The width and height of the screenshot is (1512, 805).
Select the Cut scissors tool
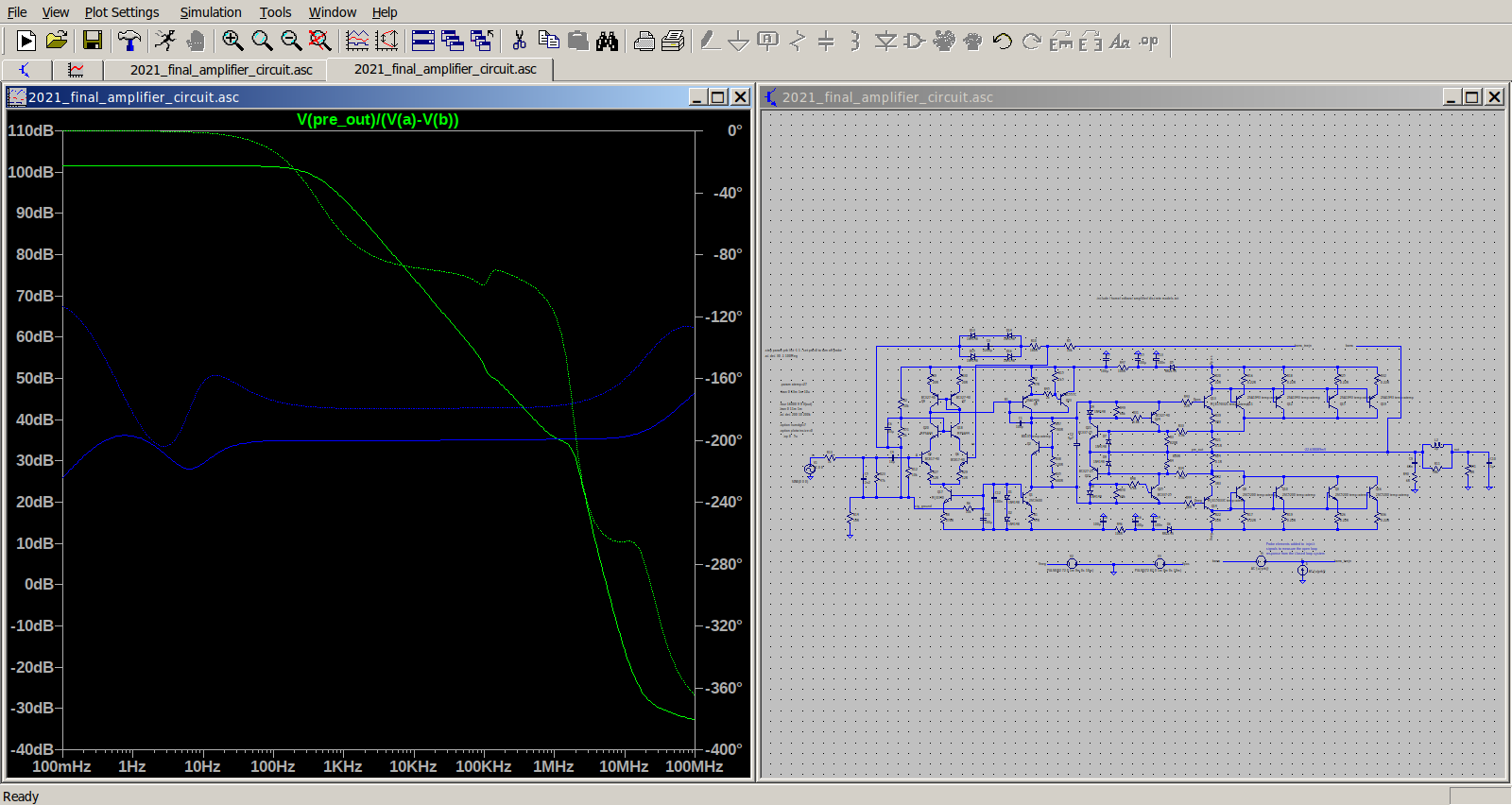pos(519,41)
